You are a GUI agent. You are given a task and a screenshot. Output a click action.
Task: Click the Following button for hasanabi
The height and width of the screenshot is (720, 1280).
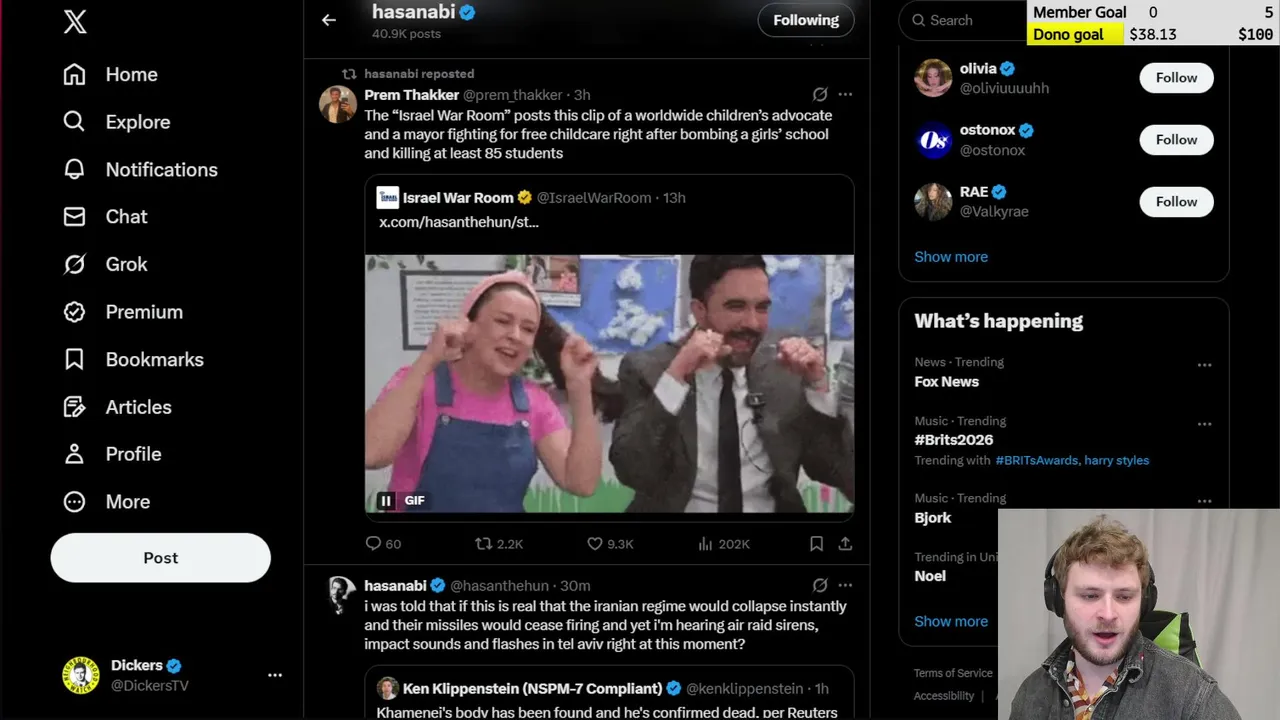806,20
